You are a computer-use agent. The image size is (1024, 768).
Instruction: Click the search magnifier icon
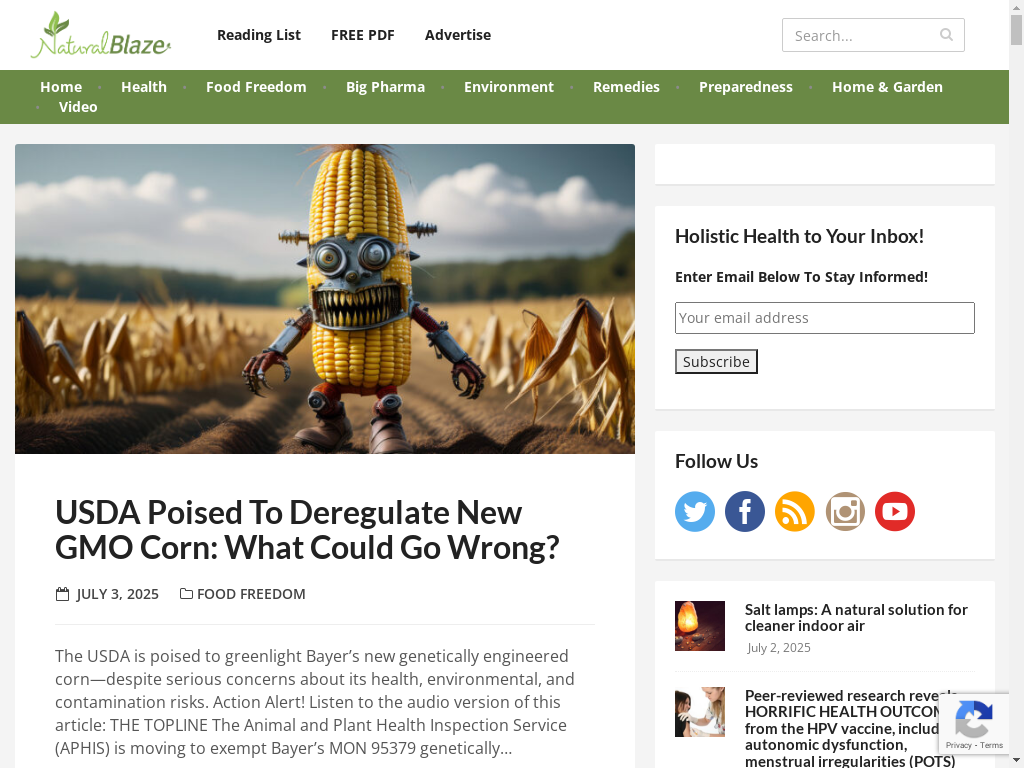[946, 35]
